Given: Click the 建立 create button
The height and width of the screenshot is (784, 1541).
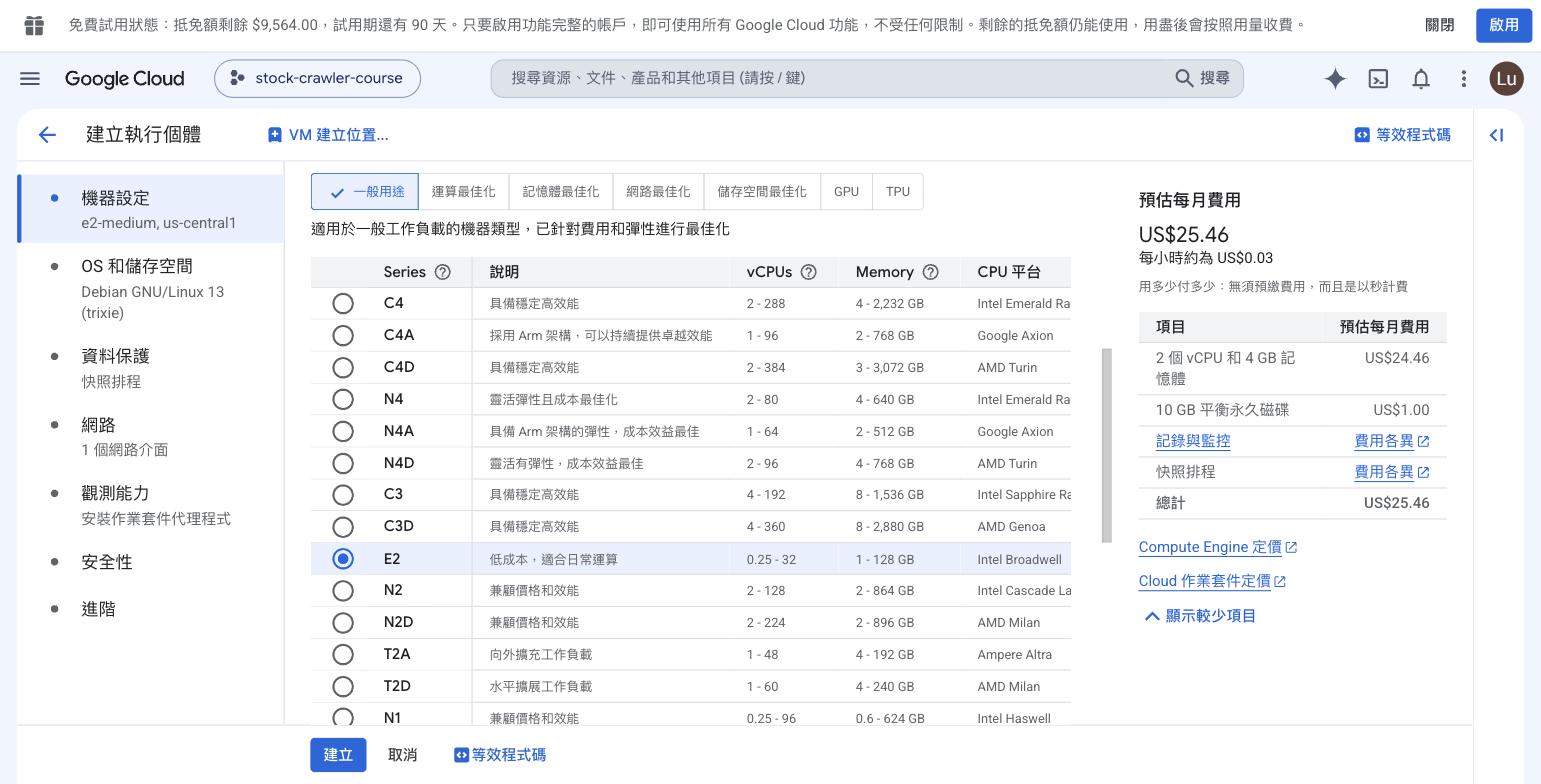Looking at the screenshot, I should point(338,755).
